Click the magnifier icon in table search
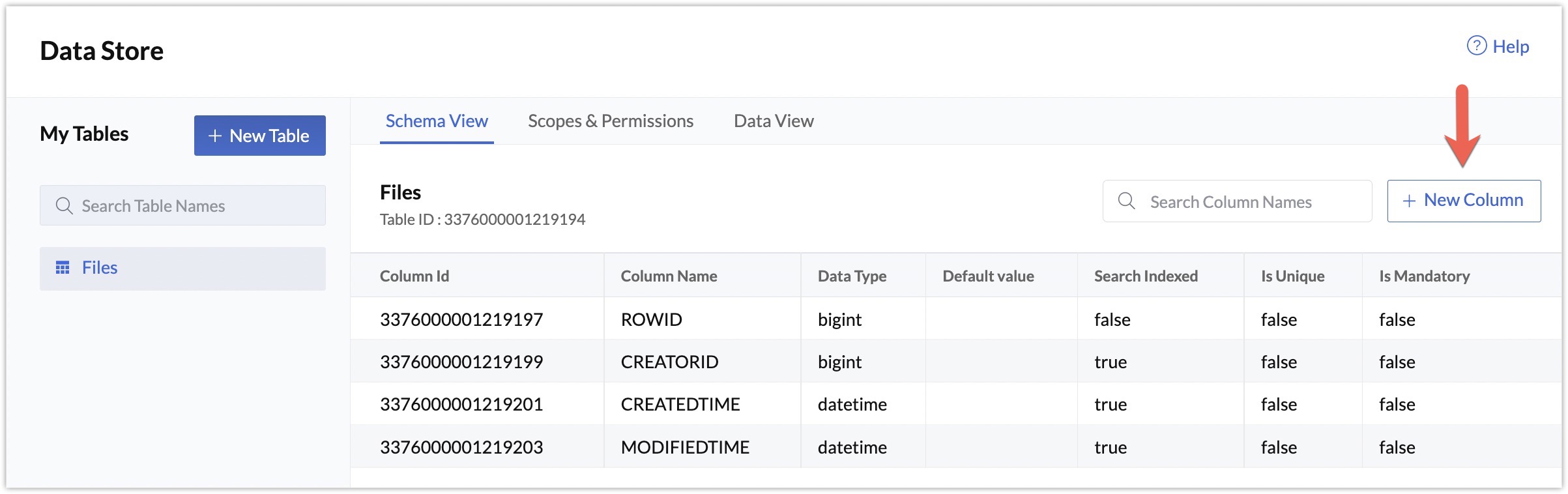The image size is (1568, 494). pyautogui.click(x=64, y=206)
